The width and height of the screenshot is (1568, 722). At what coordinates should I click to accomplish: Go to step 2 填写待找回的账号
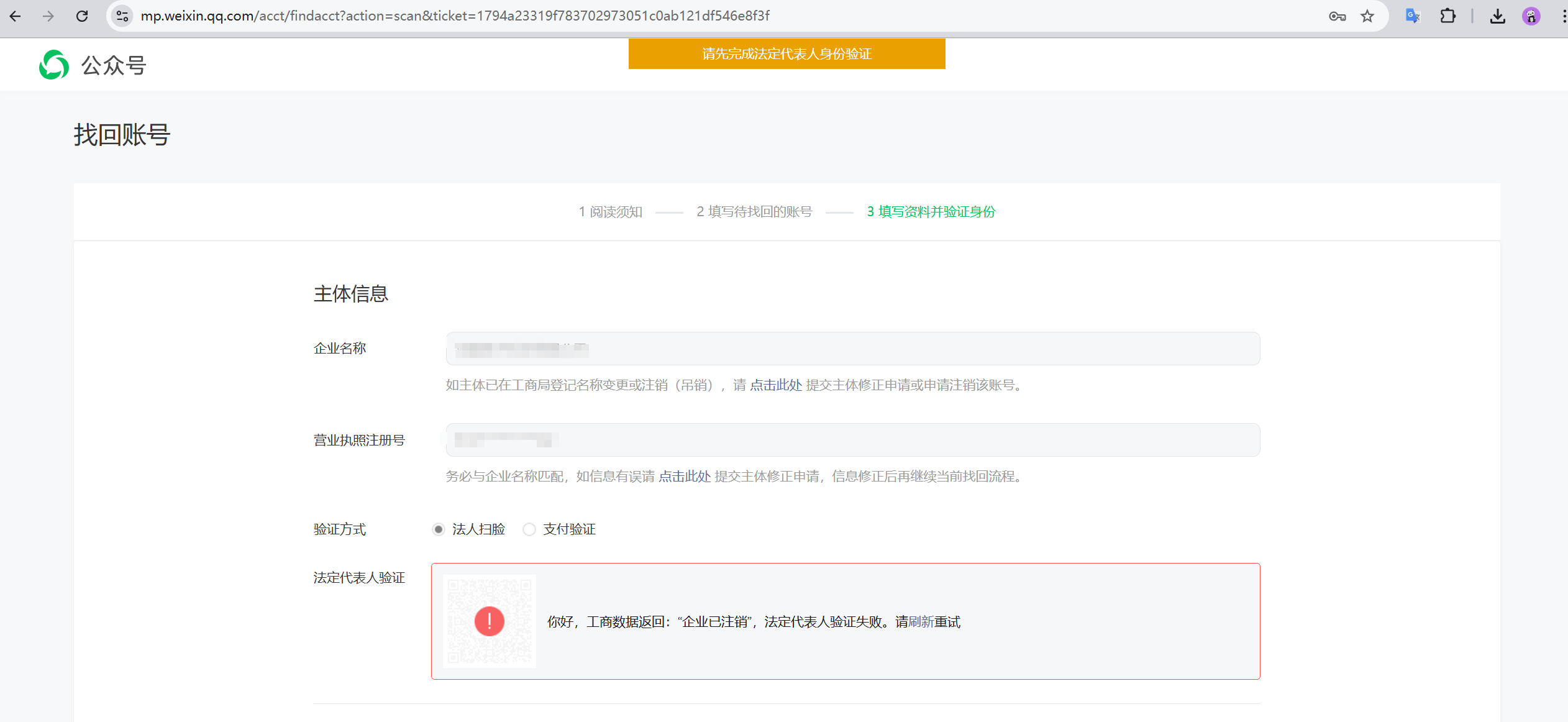pos(754,212)
